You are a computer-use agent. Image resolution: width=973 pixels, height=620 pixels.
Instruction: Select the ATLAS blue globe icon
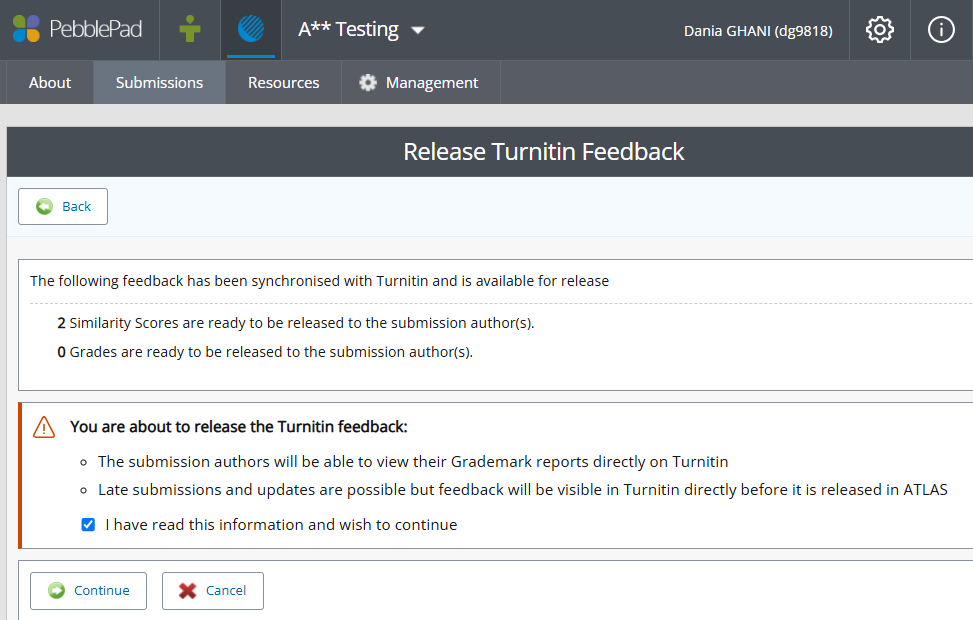[251, 29]
